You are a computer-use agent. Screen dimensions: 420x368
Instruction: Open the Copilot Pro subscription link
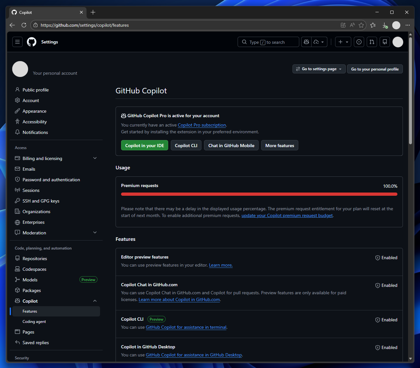coord(202,125)
